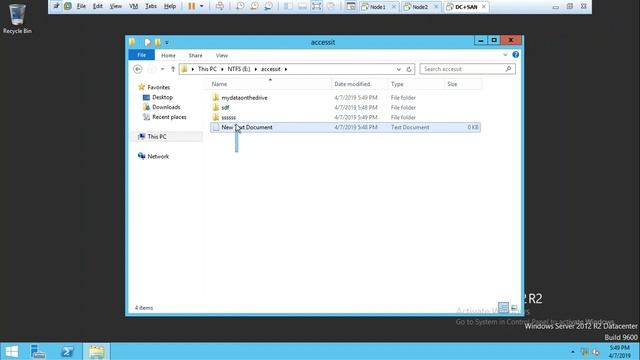Click the search magnifier icon
This screenshot has width=640, height=360.
click(509, 69)
